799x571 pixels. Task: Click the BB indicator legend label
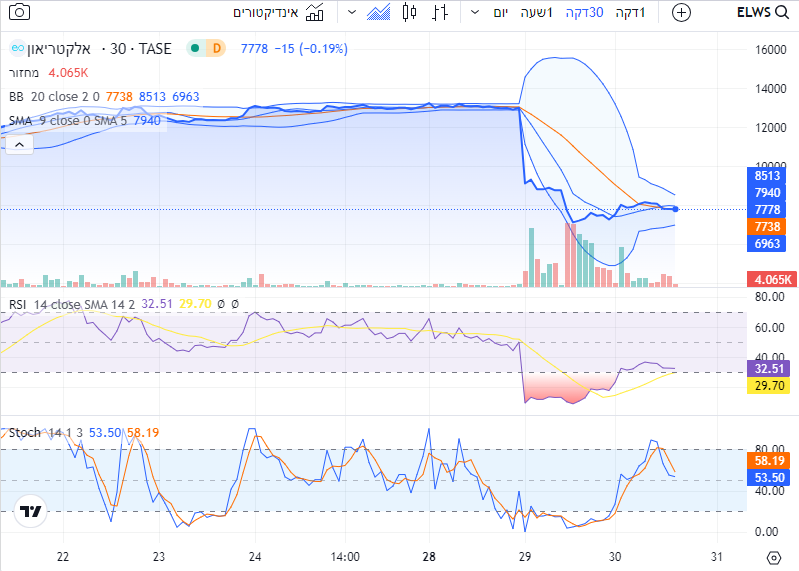[x=15, y=96]
